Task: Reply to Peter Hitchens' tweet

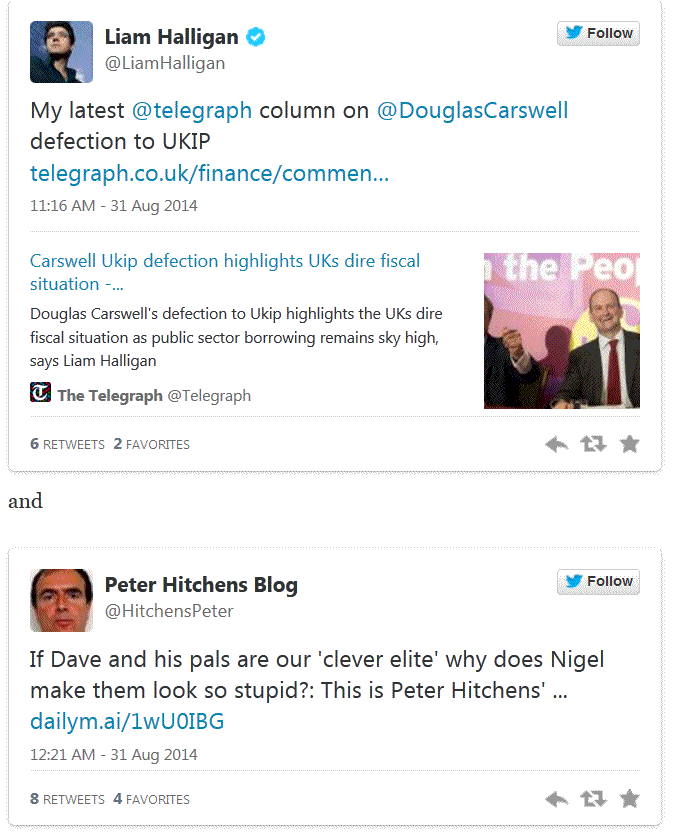Action: (557, 798)
